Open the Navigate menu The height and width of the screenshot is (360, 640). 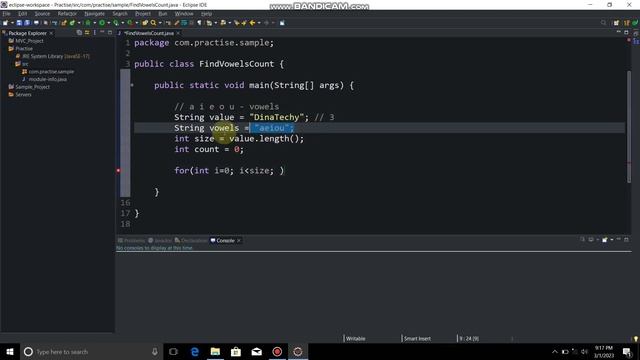[94, 14]
